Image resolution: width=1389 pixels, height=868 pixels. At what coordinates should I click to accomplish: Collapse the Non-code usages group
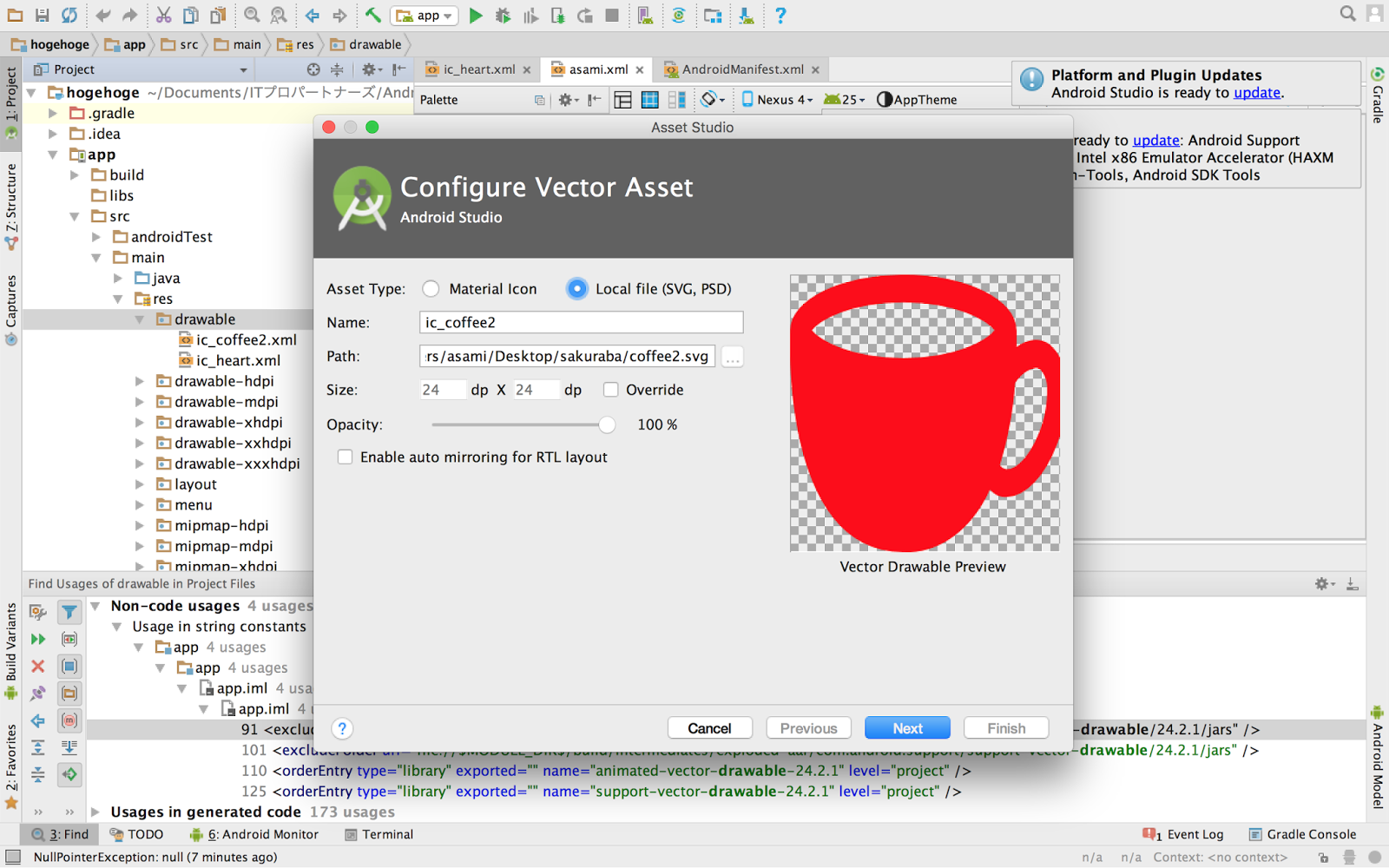tap(96, 606)
